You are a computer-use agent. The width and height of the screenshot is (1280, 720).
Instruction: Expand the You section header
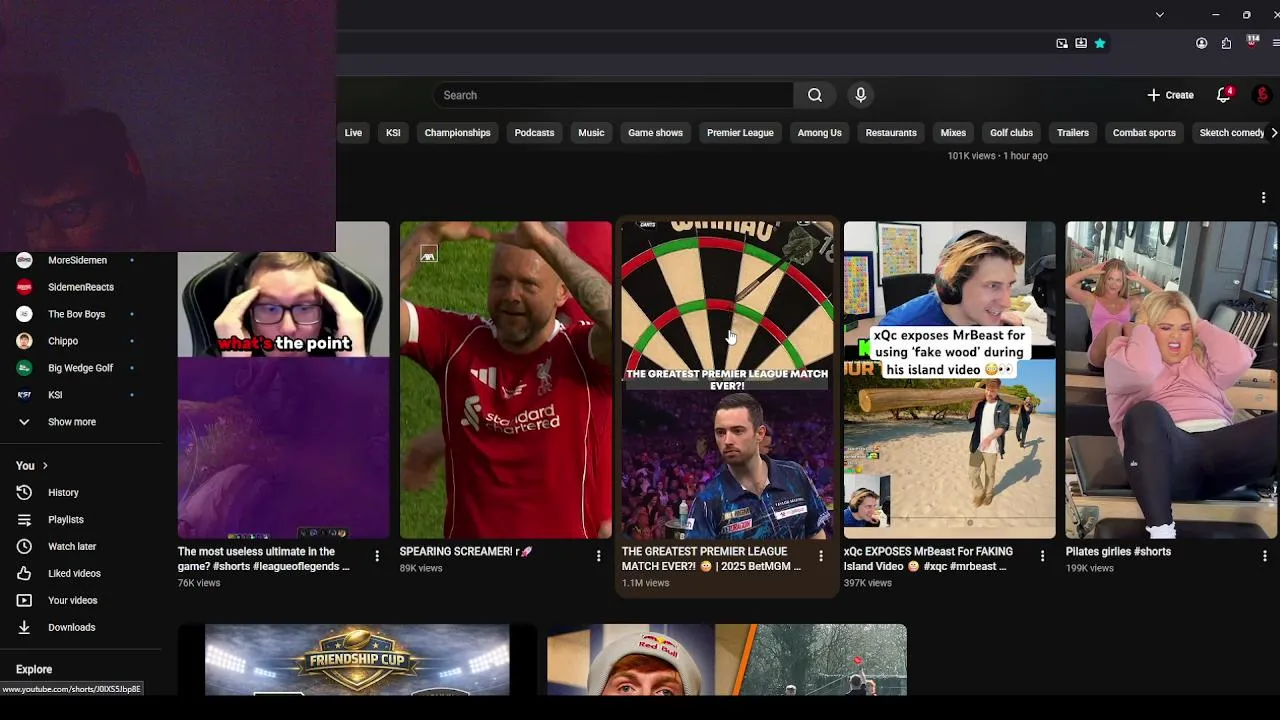pyautogui.click(x=32, y=465)
